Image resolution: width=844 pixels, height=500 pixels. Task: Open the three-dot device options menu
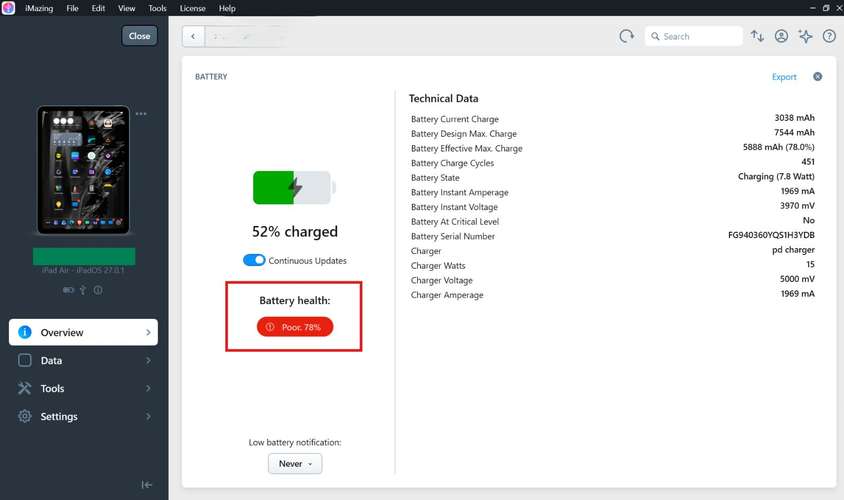(141, 114)
